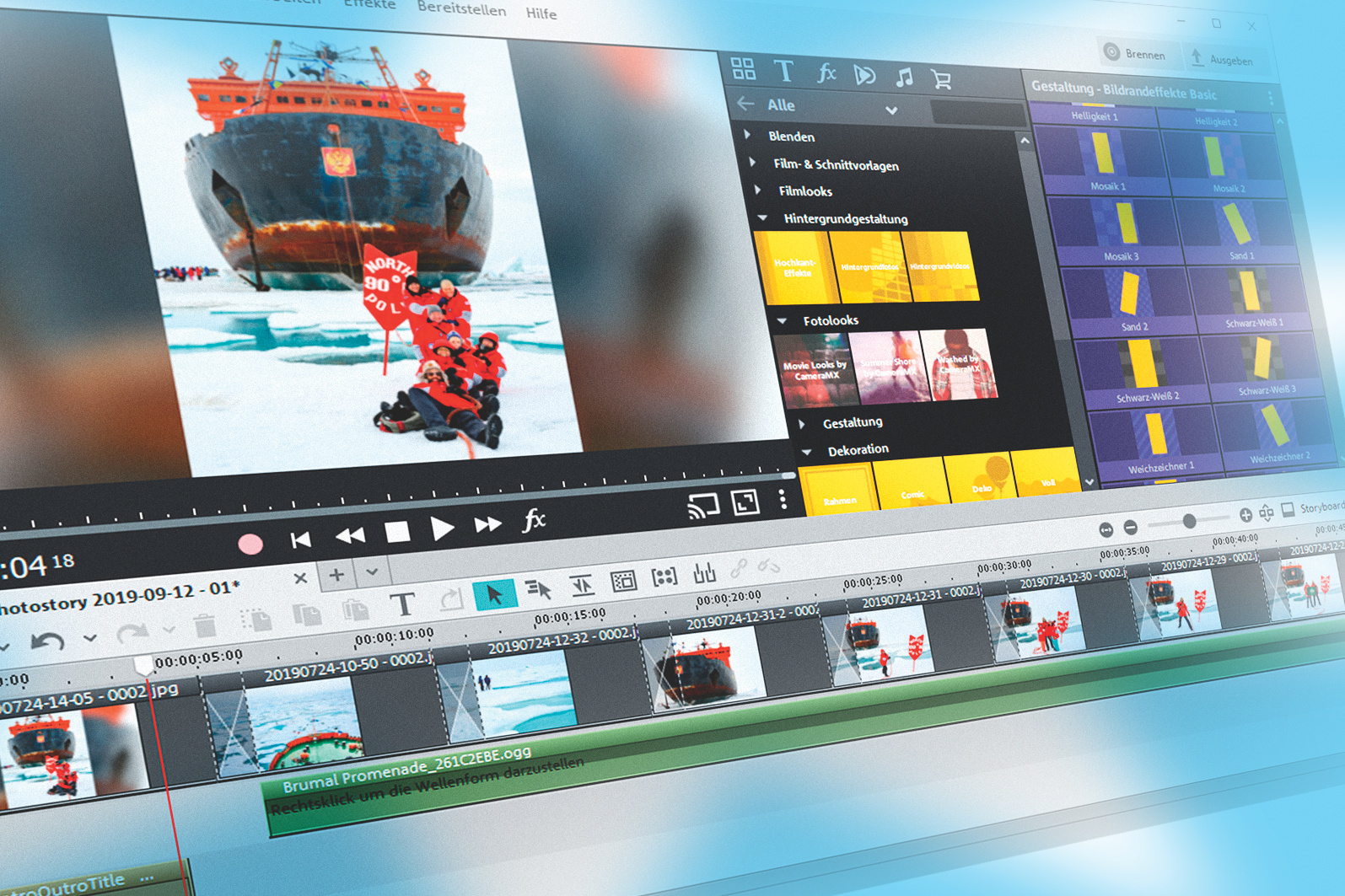
Task: Click the timeline zoom-in plus button
Action: pyautogui.click(x=1245, y=514)
